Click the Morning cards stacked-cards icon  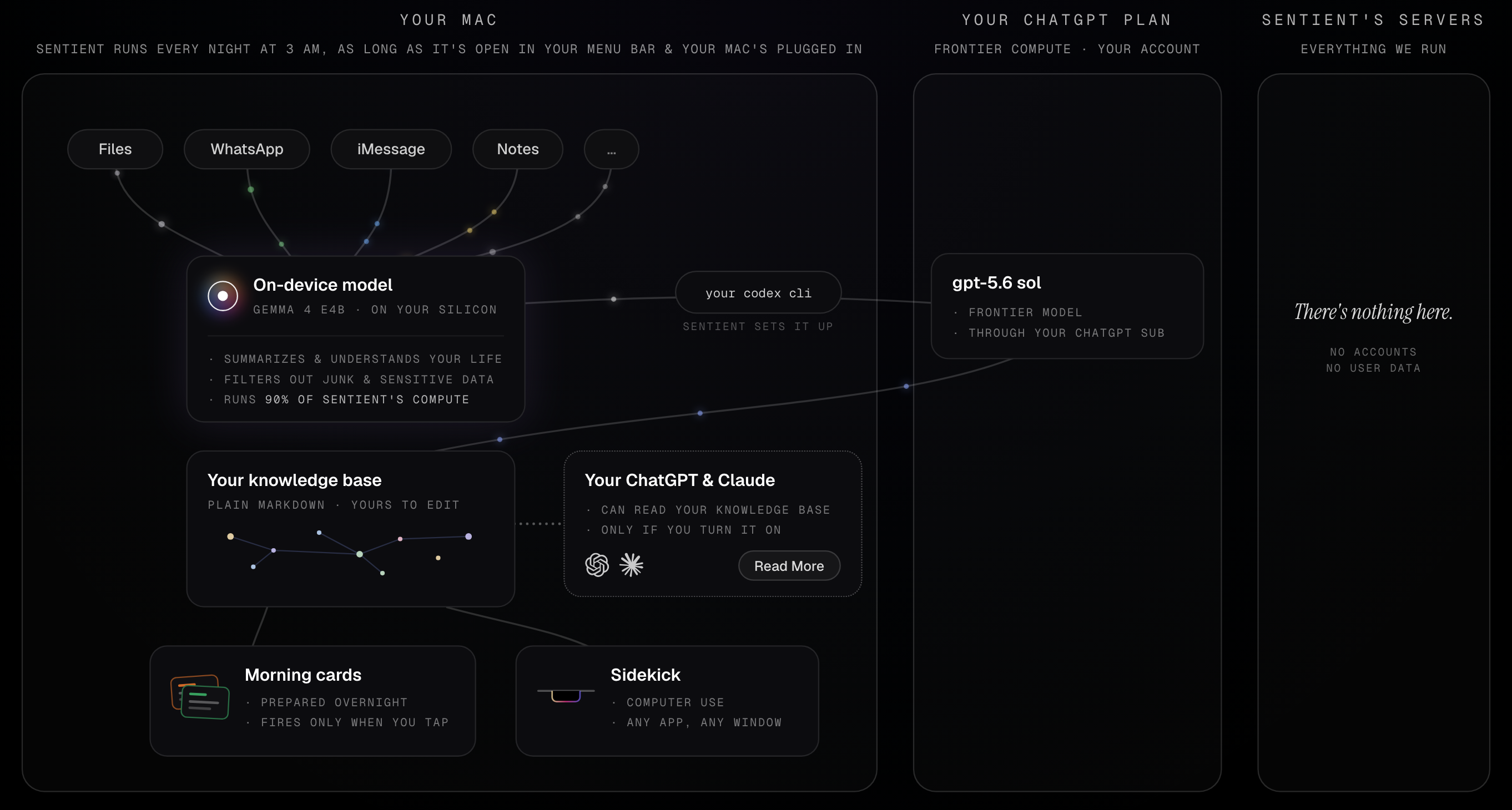pos(200,696)
